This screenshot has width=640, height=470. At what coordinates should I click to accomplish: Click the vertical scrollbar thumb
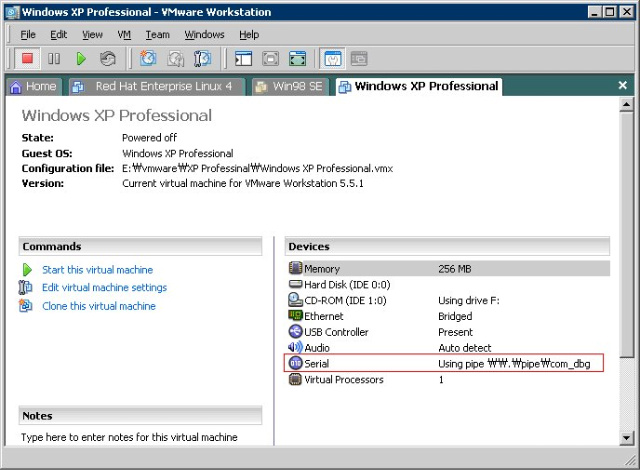coord(626,235)
